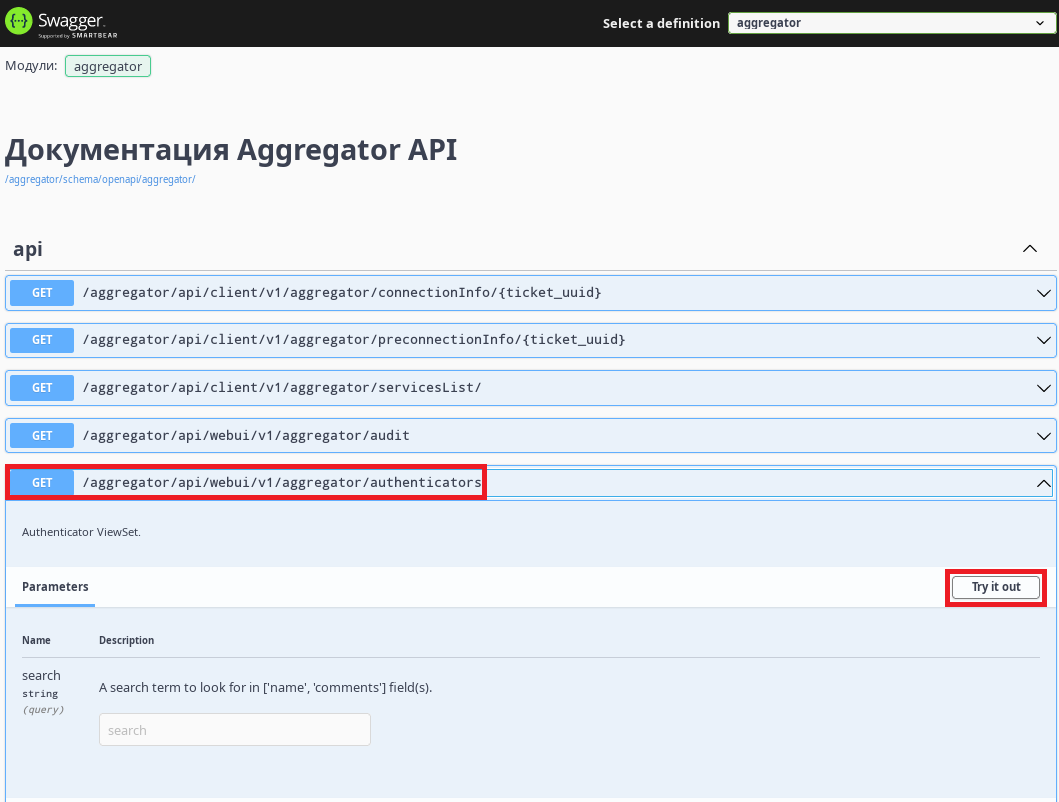Click GET badge for connectionInfo endpoint

coord(42,293)
